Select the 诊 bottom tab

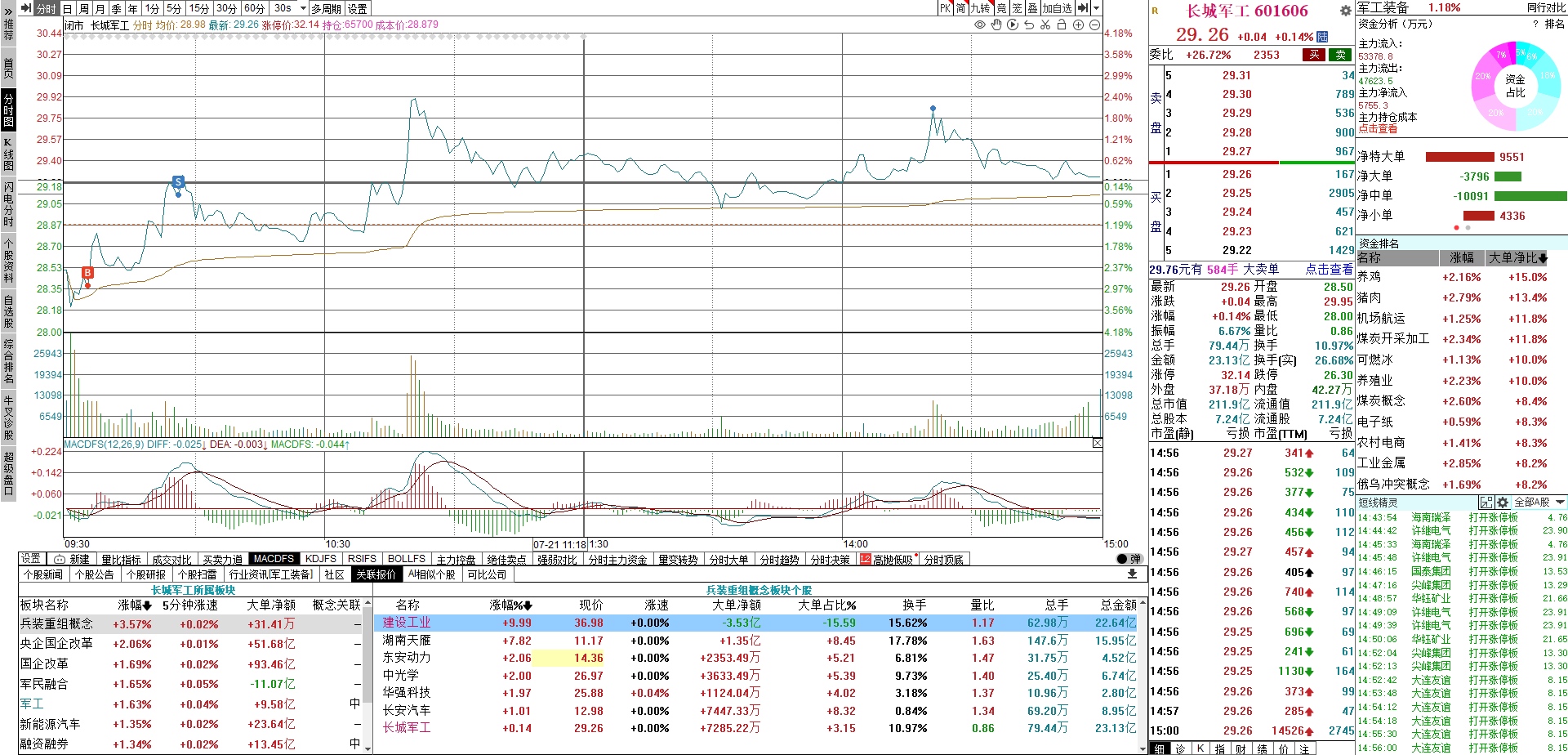1181,748
